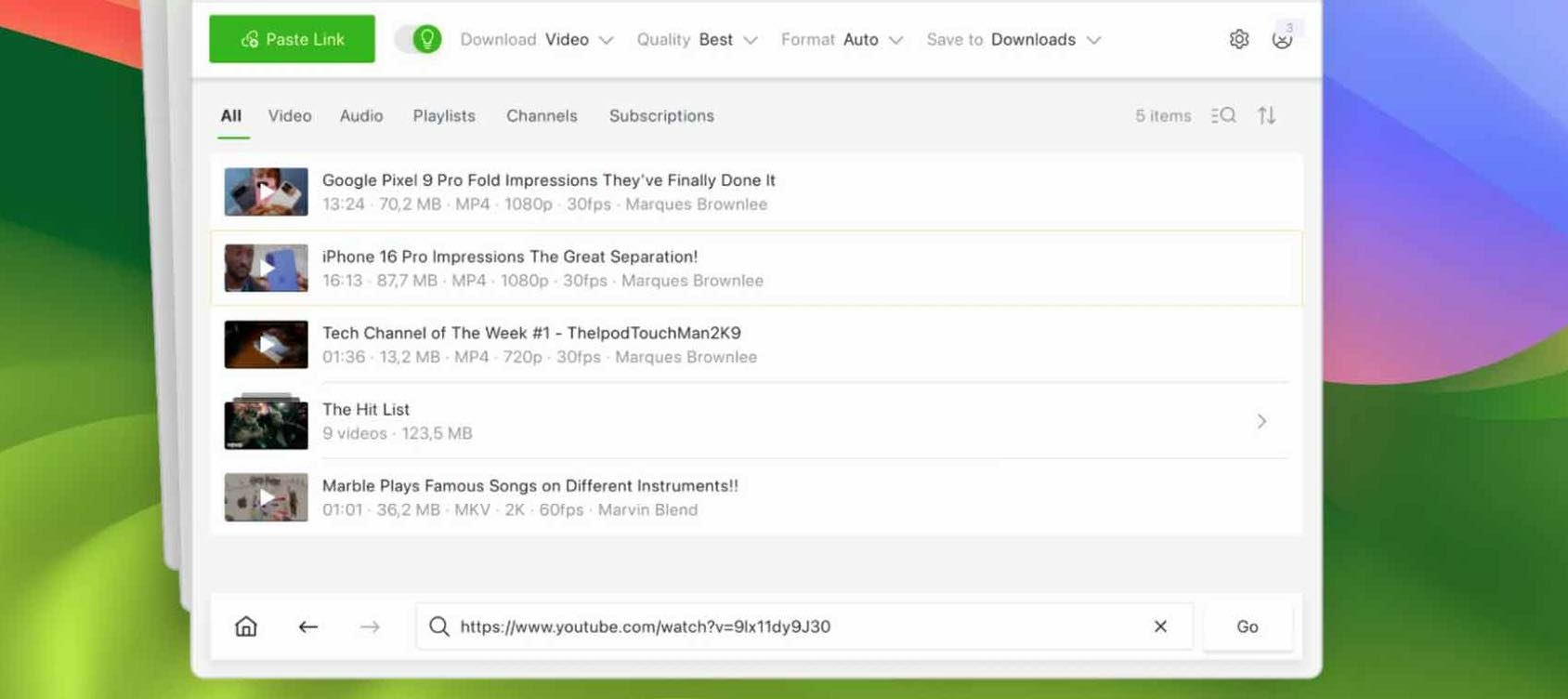Click the browser back arrow

308,626
